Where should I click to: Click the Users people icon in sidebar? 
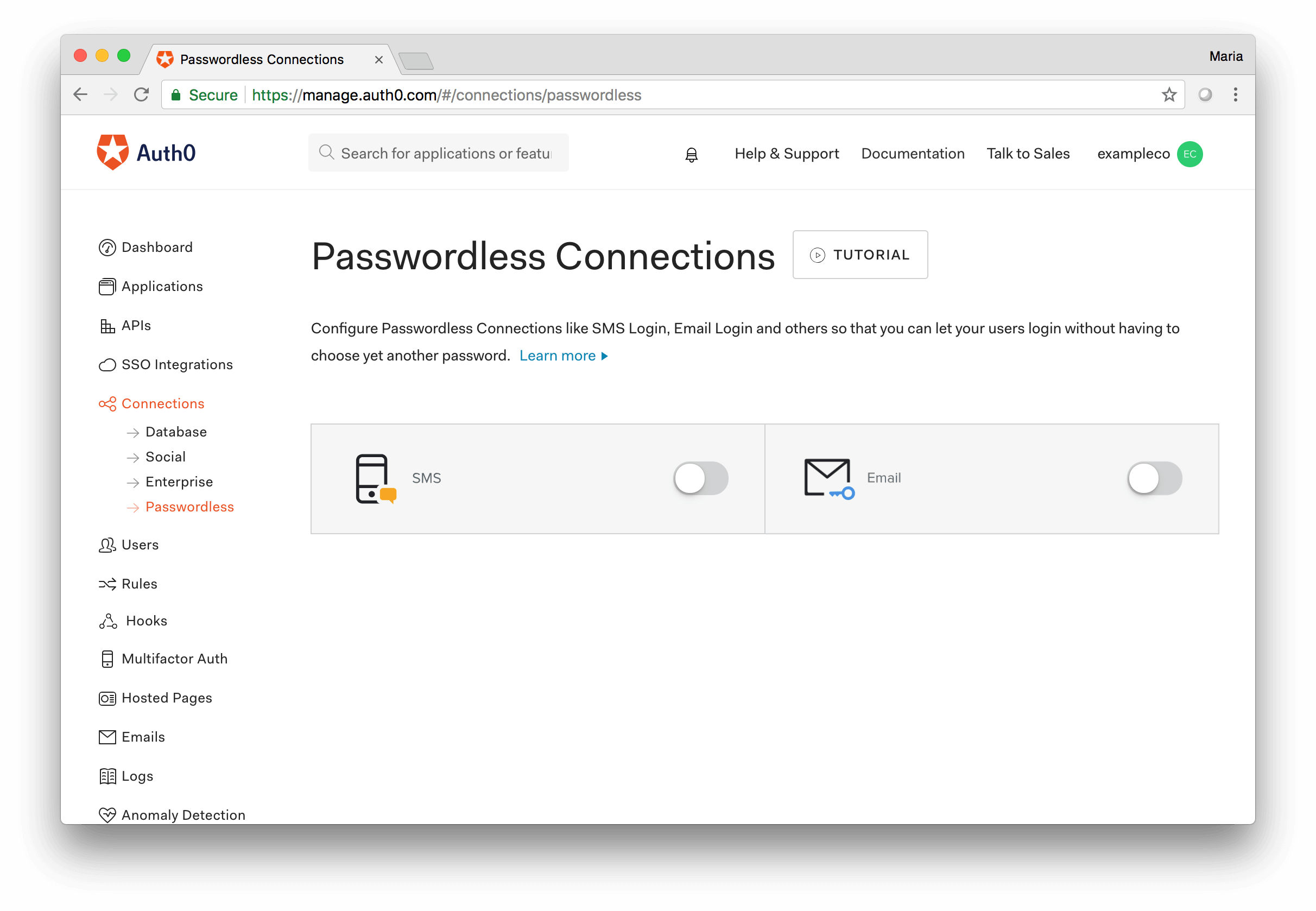[x=107, y=545]
